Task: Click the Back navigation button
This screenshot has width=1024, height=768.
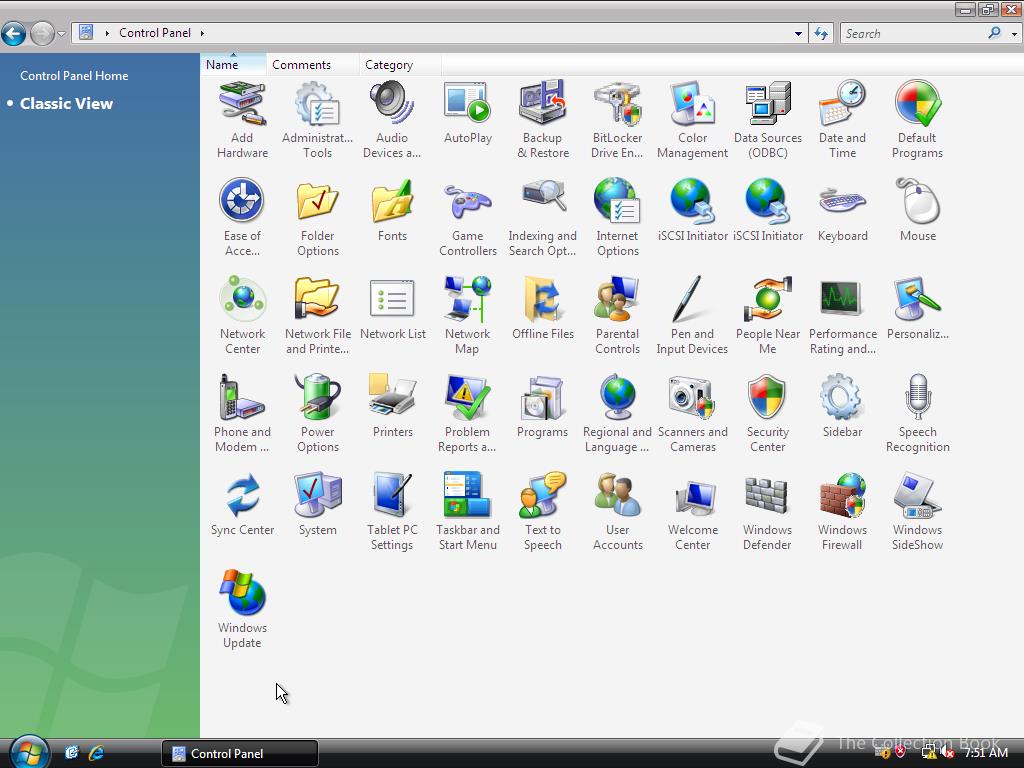Action: (x=13, y=33)
